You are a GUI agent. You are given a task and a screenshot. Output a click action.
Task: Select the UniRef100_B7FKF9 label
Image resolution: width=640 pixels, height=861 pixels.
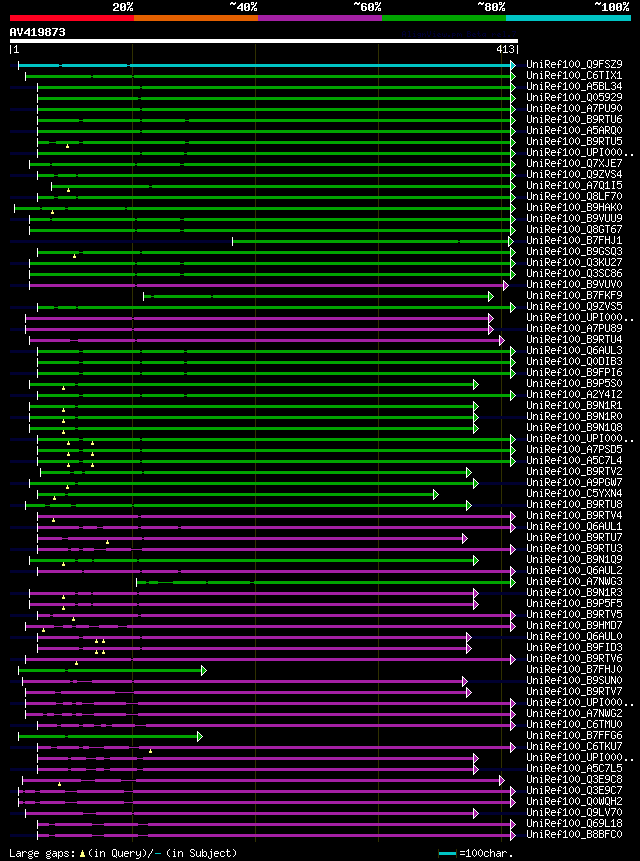[x=574, y=295]
